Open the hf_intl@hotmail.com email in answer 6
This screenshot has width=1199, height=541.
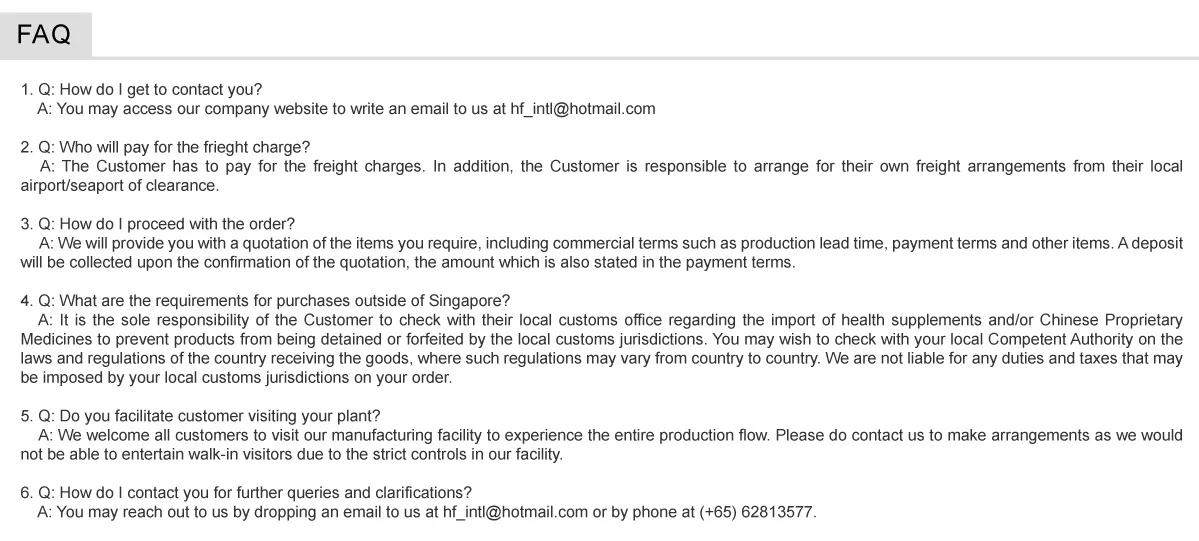(515, 512)
